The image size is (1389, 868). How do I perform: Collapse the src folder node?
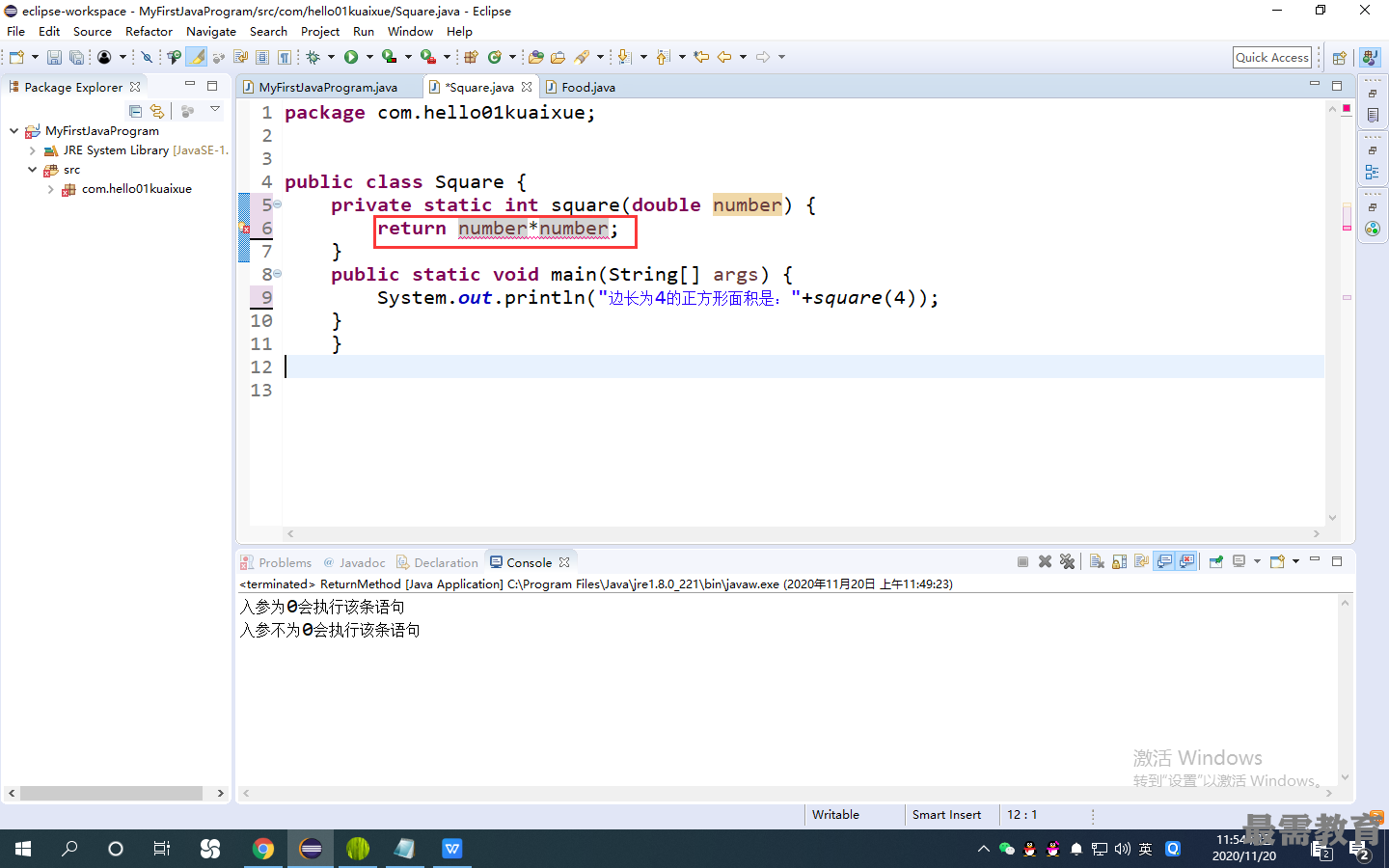(x=32, y=169)
